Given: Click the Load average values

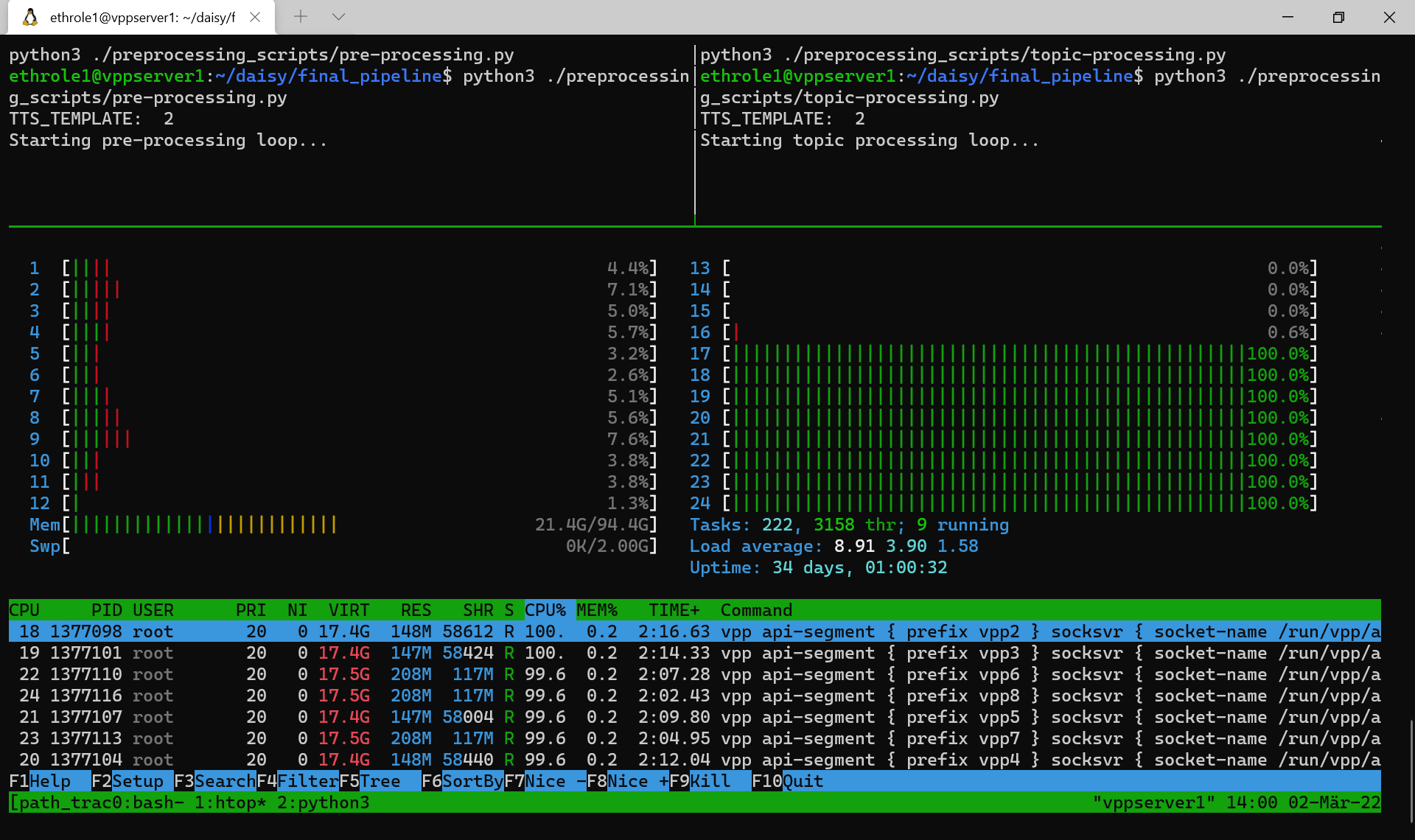Looking at the screenshot, I should click(906, 546).
